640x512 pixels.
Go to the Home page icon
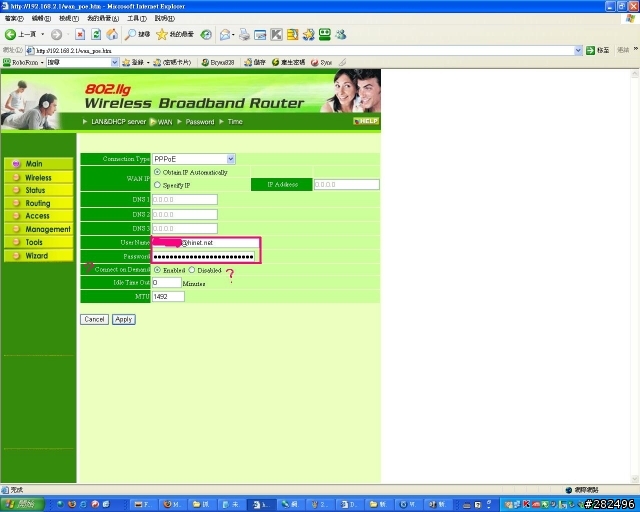pyautogui.click(x=112, y=35)
